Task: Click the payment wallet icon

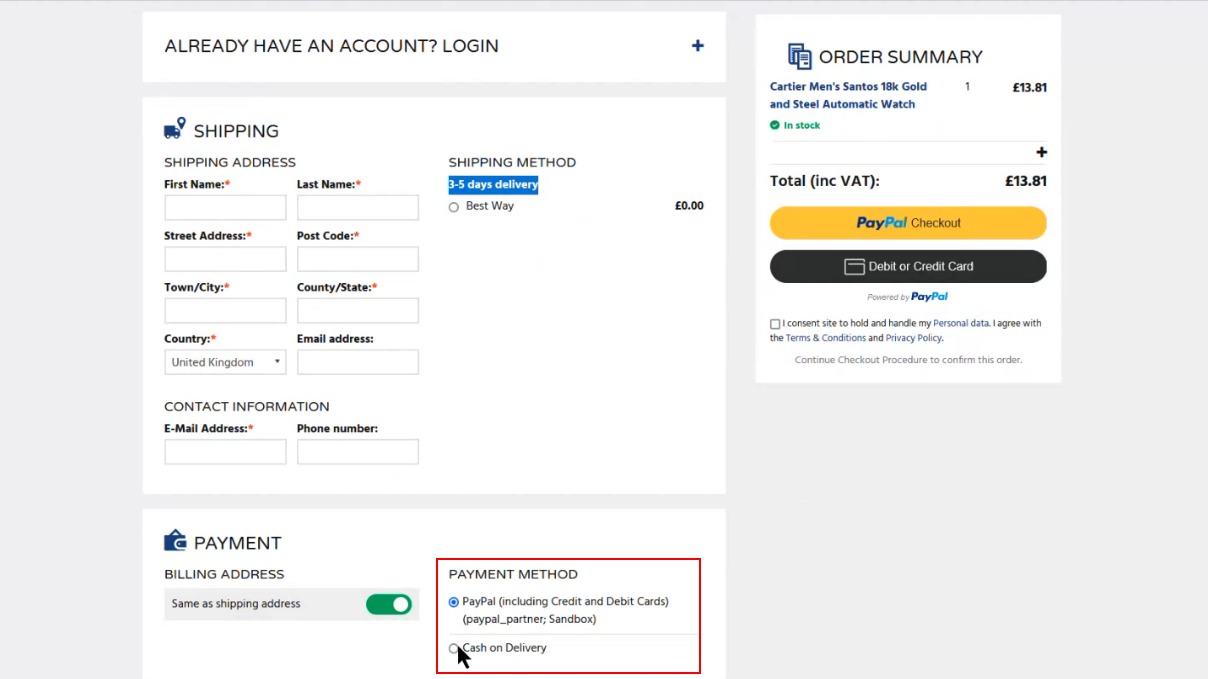Action: (175, 540)
